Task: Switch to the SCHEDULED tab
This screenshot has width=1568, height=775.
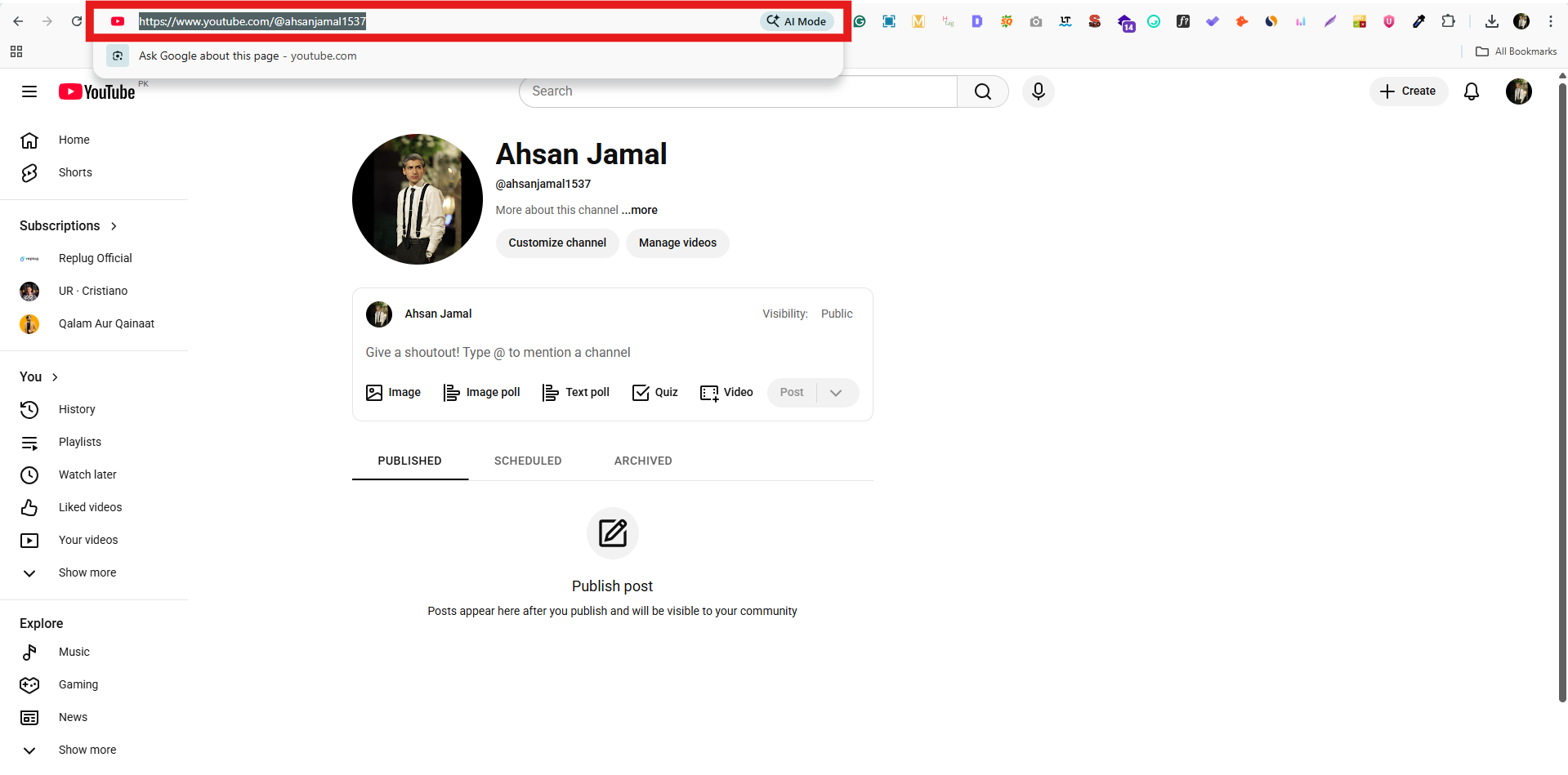Action: (x=527, y=461)
